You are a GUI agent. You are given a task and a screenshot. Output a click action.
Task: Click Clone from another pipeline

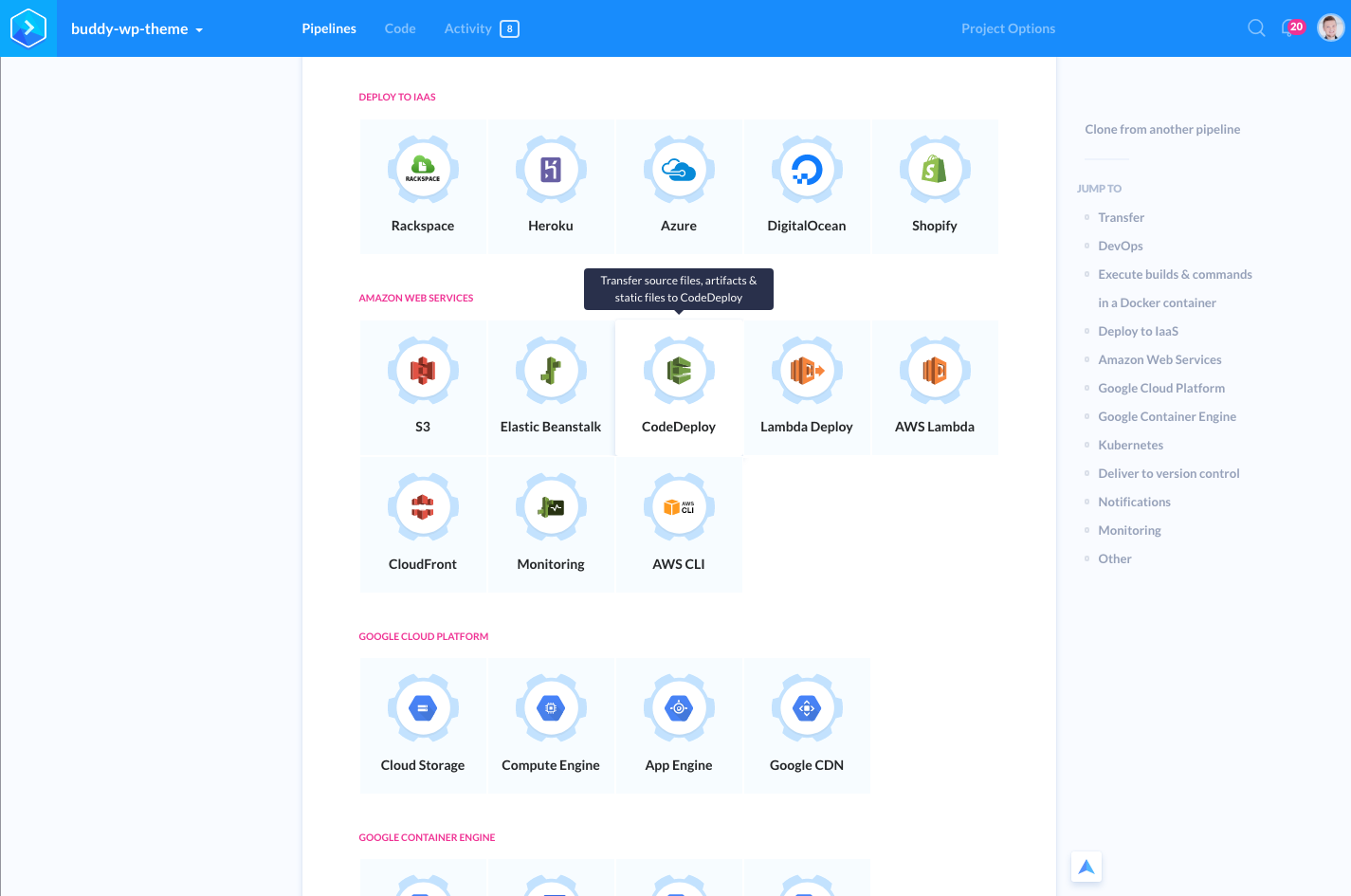tap(1162, 129)
